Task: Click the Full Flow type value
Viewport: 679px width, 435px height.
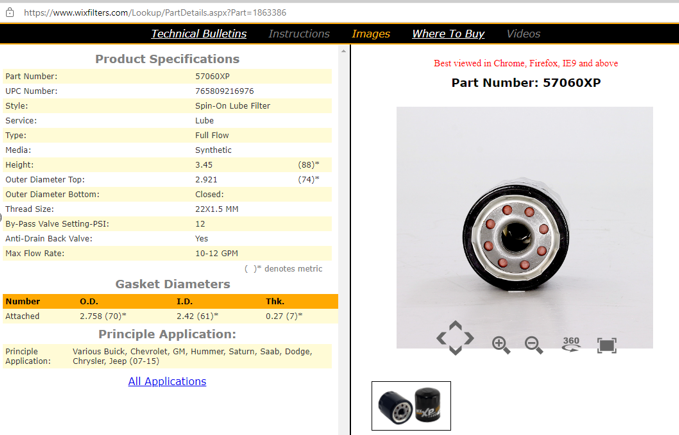Action: pos(212,135)
